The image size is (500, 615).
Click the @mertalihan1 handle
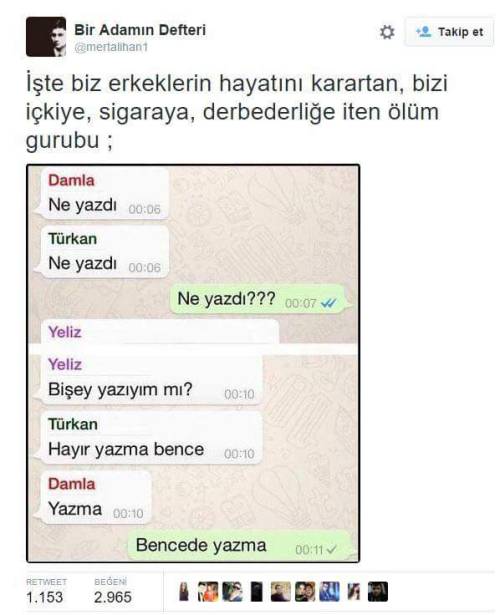pos(111,47)
